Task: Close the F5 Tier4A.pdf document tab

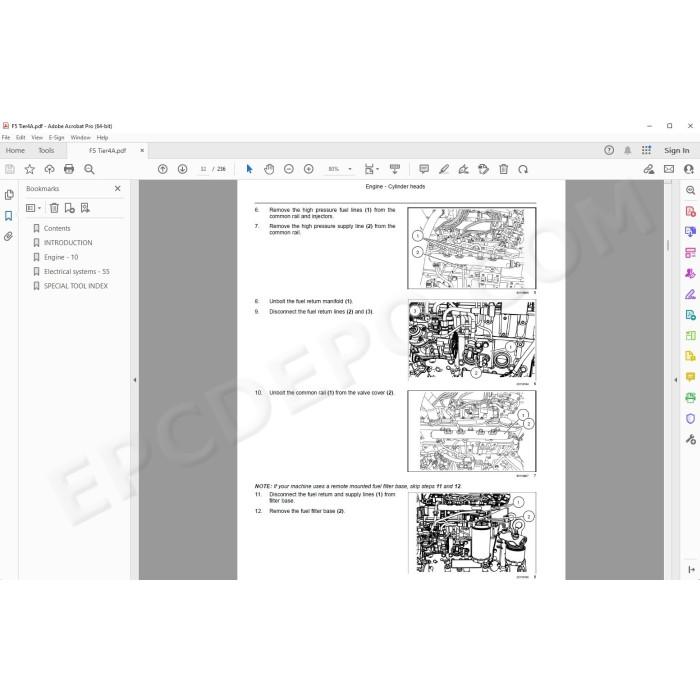Action: (142, 150)
